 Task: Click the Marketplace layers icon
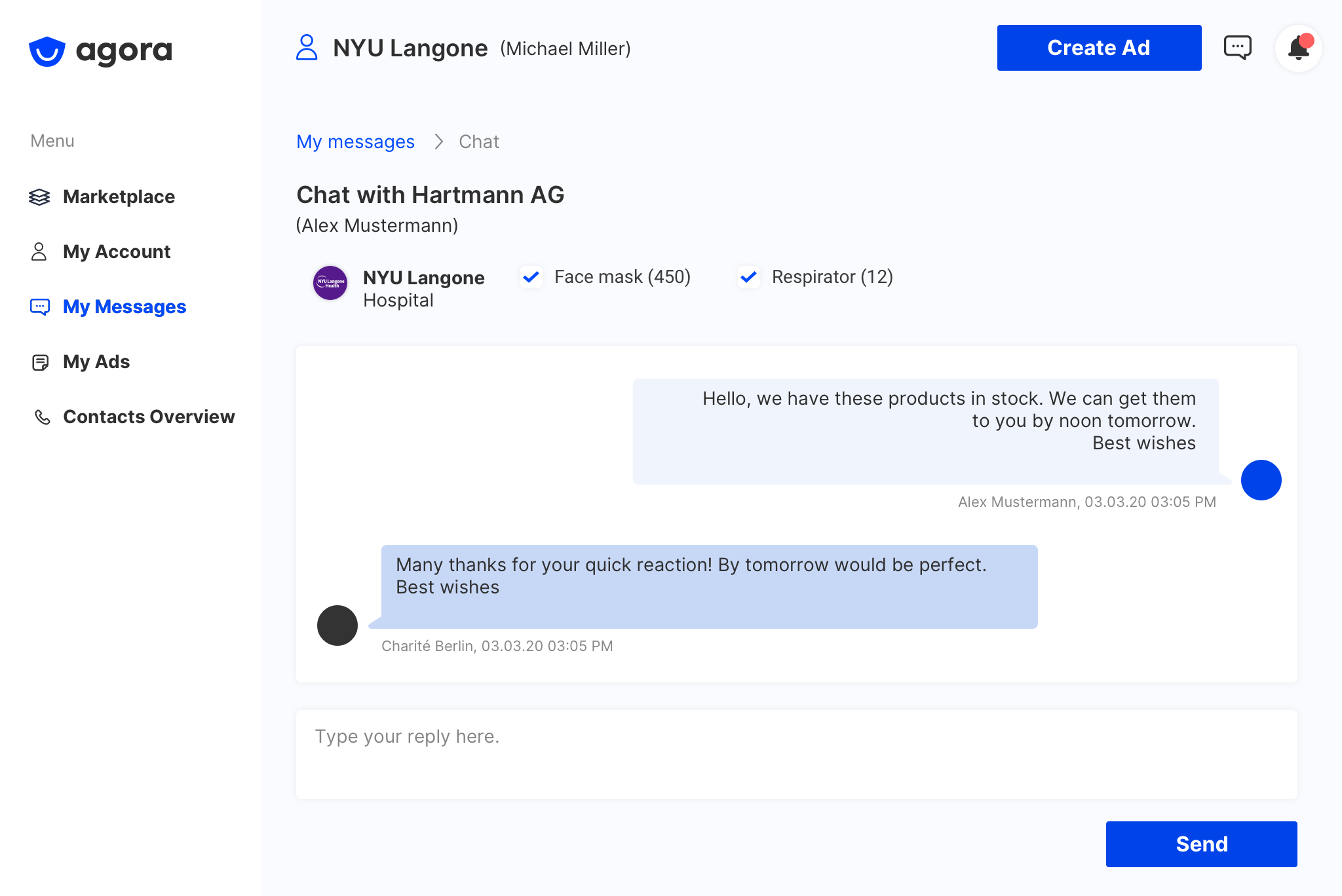(x=39, y=196)
